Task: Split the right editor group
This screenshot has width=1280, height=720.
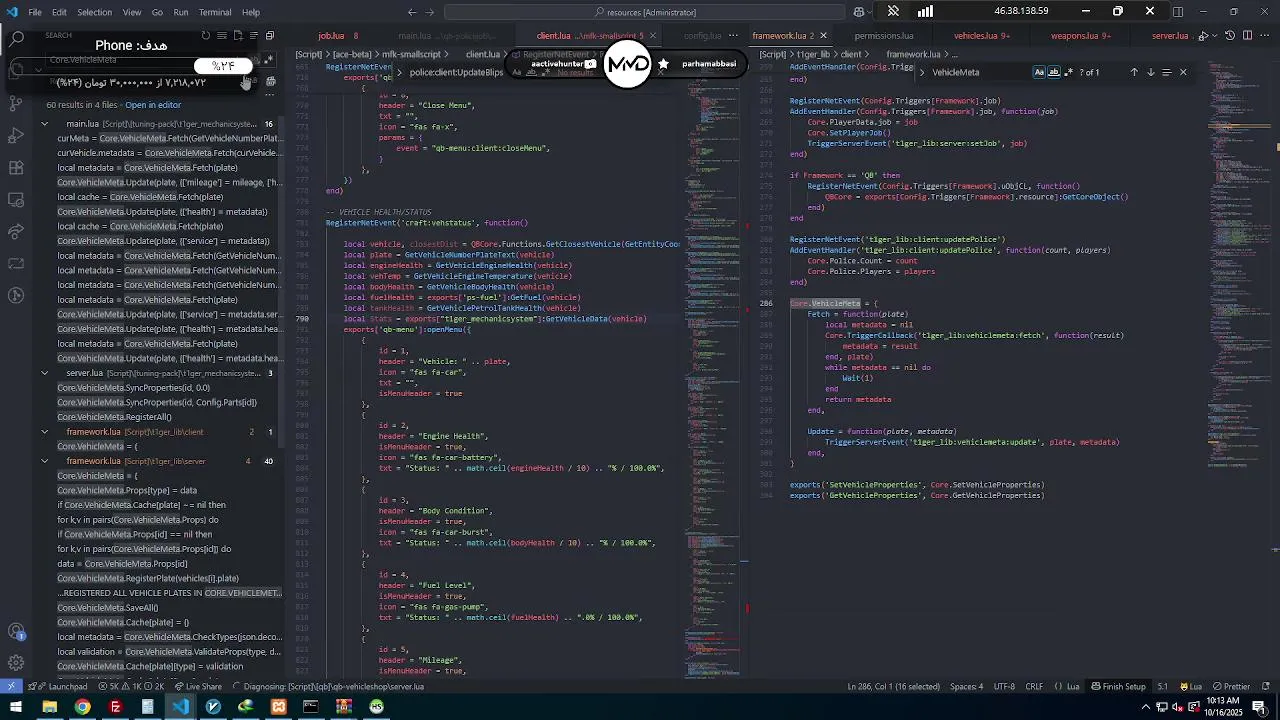Action: (x=1247, y=36)
